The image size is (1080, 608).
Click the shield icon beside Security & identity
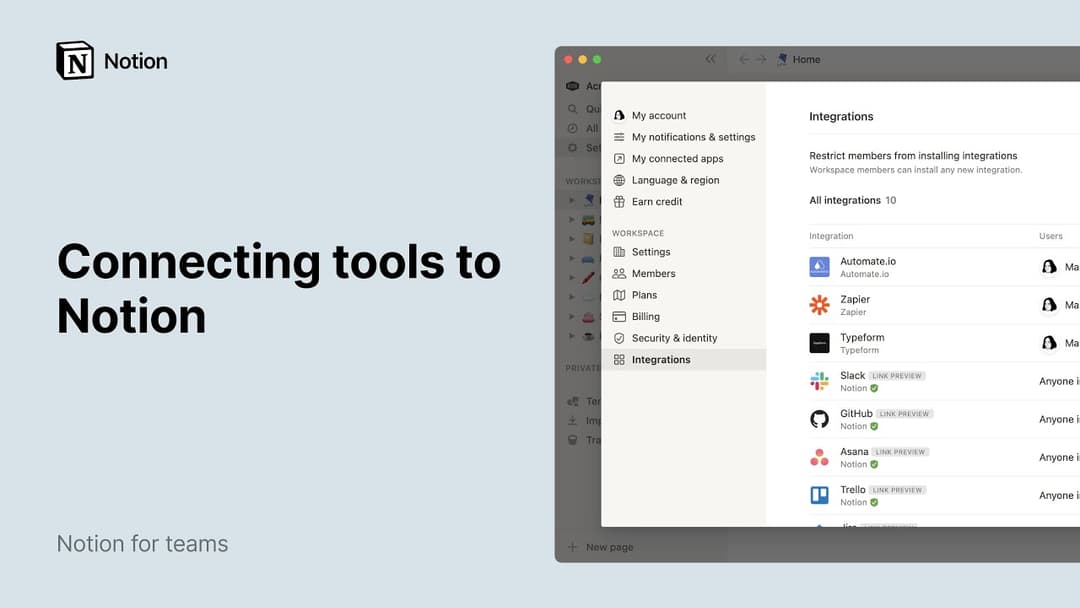point(618,338)
